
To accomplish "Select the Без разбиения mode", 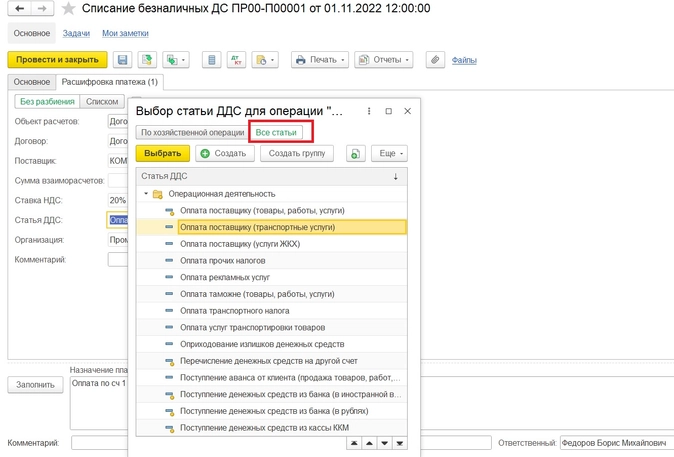I will (x=46, y=101).
